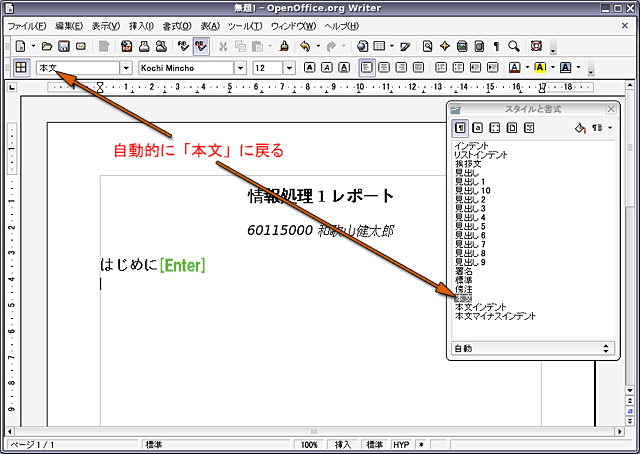Select Paragraph Styles icon in styles panel
Viewport: 640px width, 454px height.
point(461,128)
